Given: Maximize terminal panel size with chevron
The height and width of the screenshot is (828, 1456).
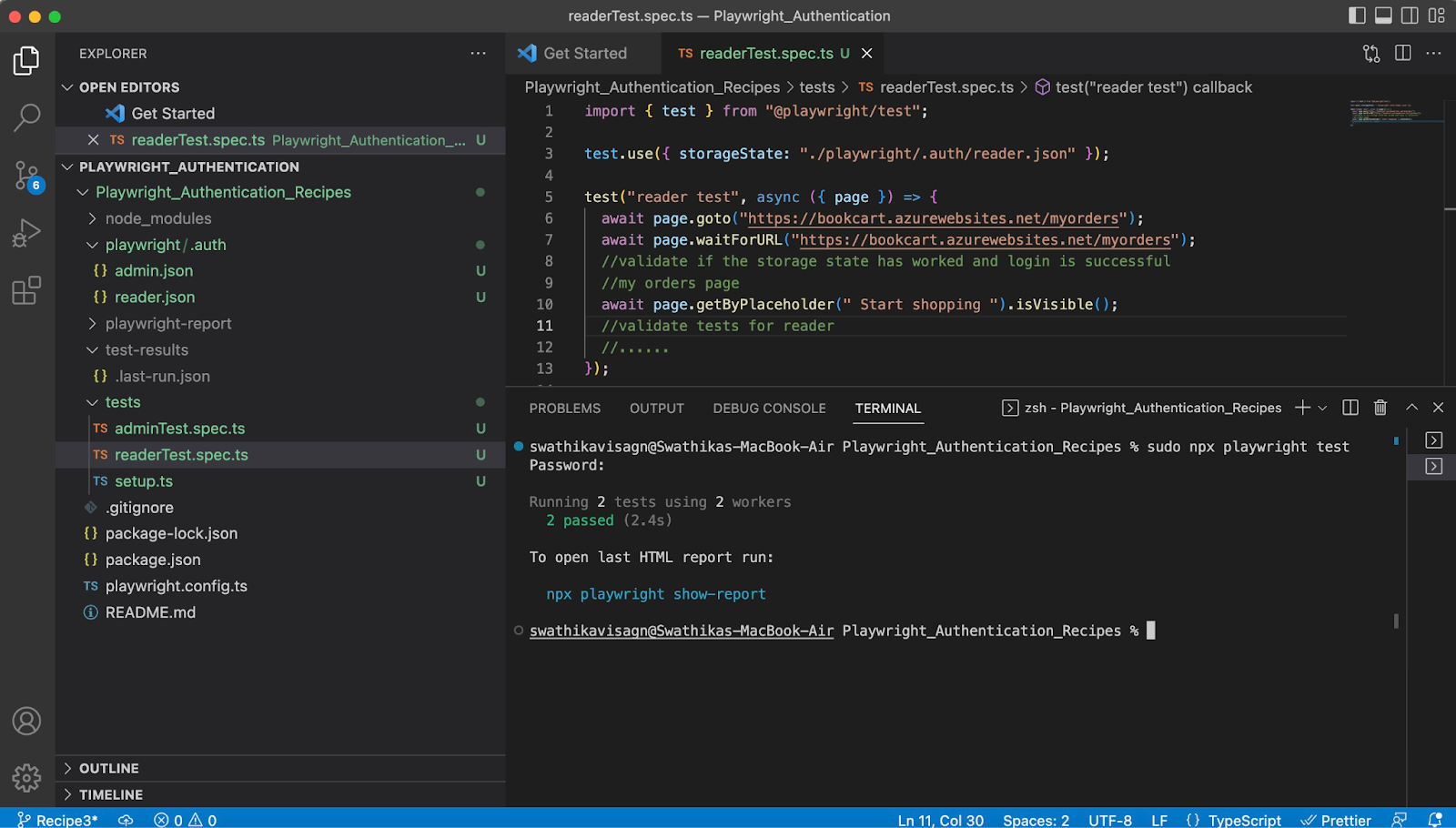Looking at the screenshot, I should click(1411, 408).
